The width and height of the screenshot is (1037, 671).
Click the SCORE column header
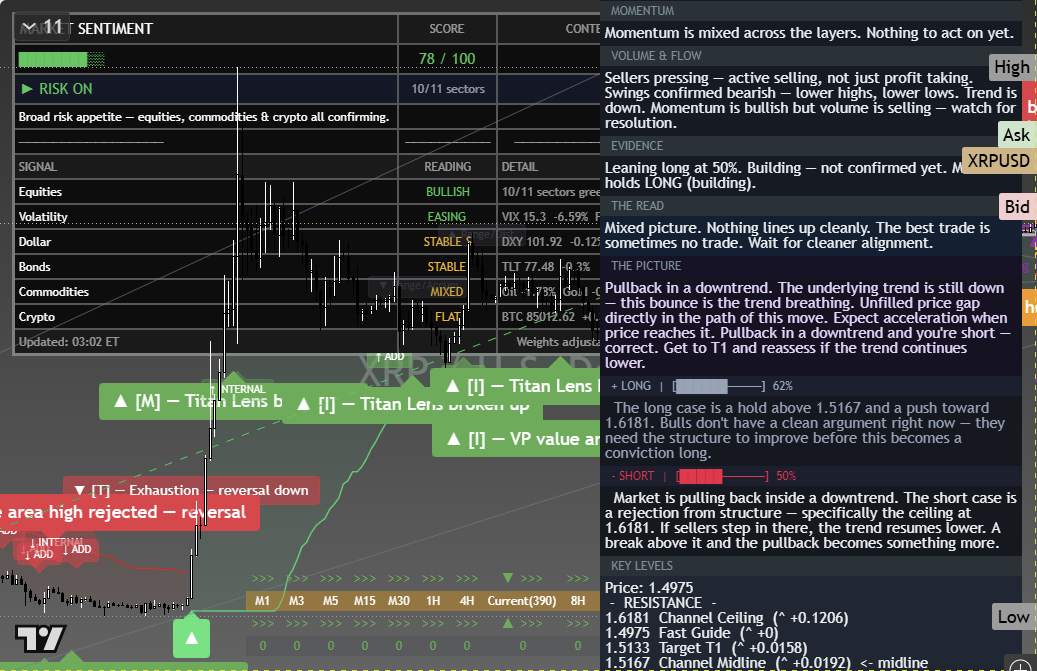pyautogui.click(x=447, y=28)
